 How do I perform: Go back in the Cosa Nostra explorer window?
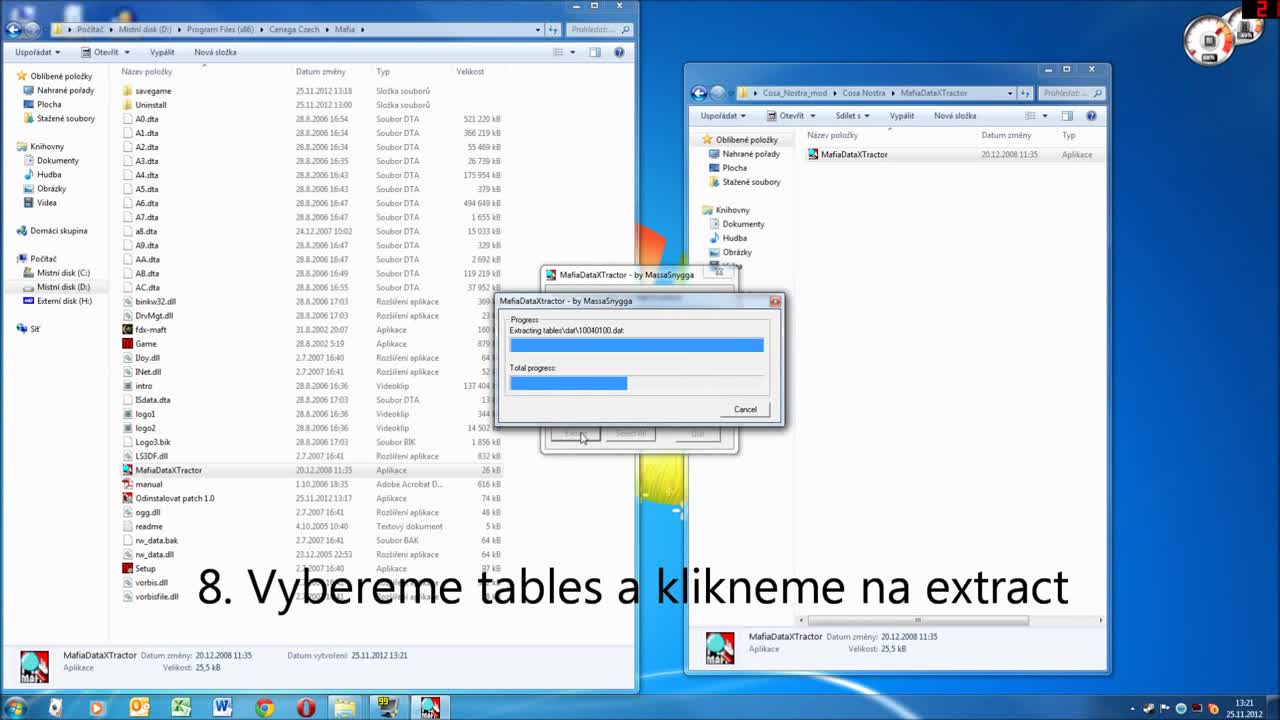(x=700, y=93)
